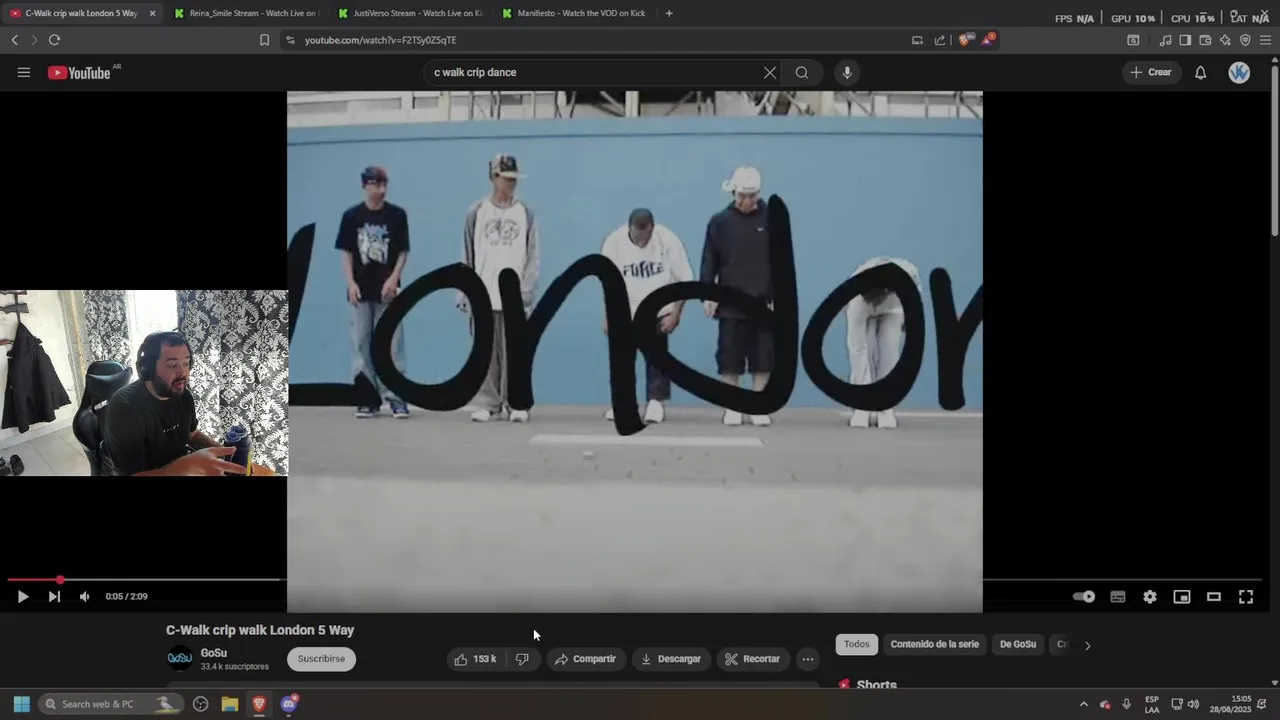The width and height of the screenshot is (1280, 720).
Task: Open the GoSu channel avatar
Action: pyautogui.click(x=180, y=658)
